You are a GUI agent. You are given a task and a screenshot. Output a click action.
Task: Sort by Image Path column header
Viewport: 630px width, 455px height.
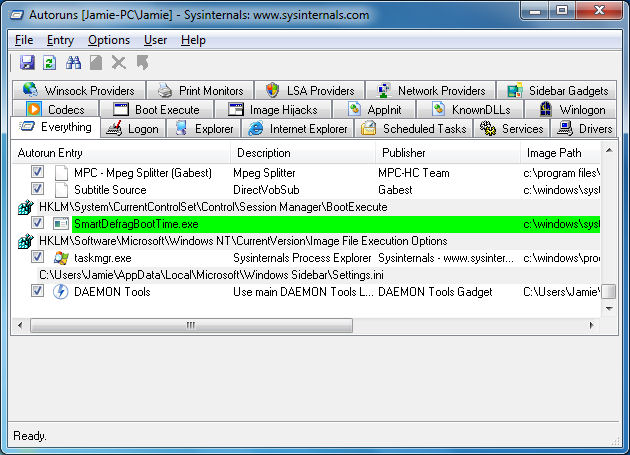560,153
